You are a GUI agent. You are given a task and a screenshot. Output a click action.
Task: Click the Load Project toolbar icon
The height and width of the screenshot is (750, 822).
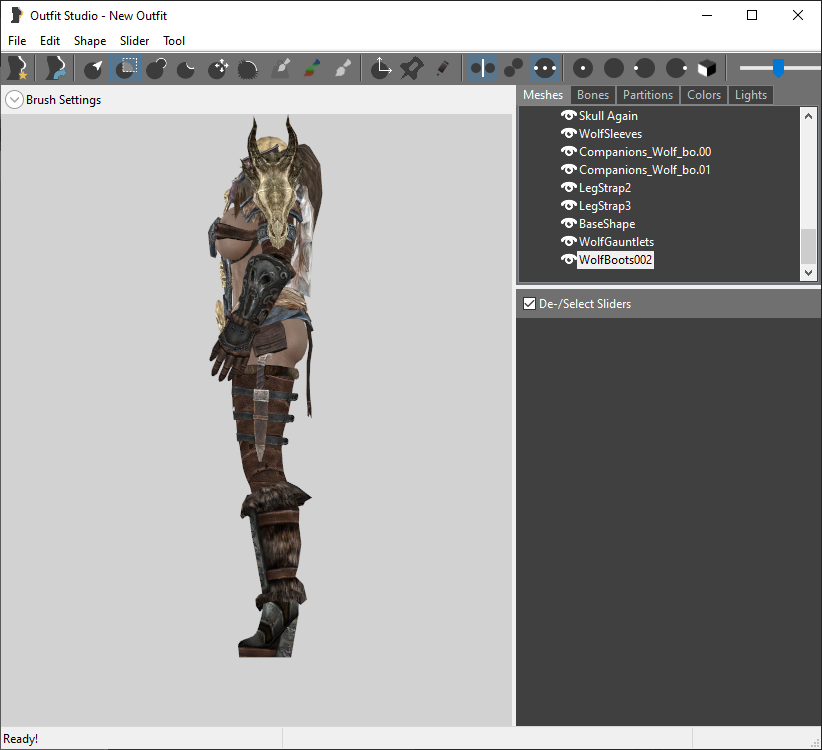click(x=55, y=68)
